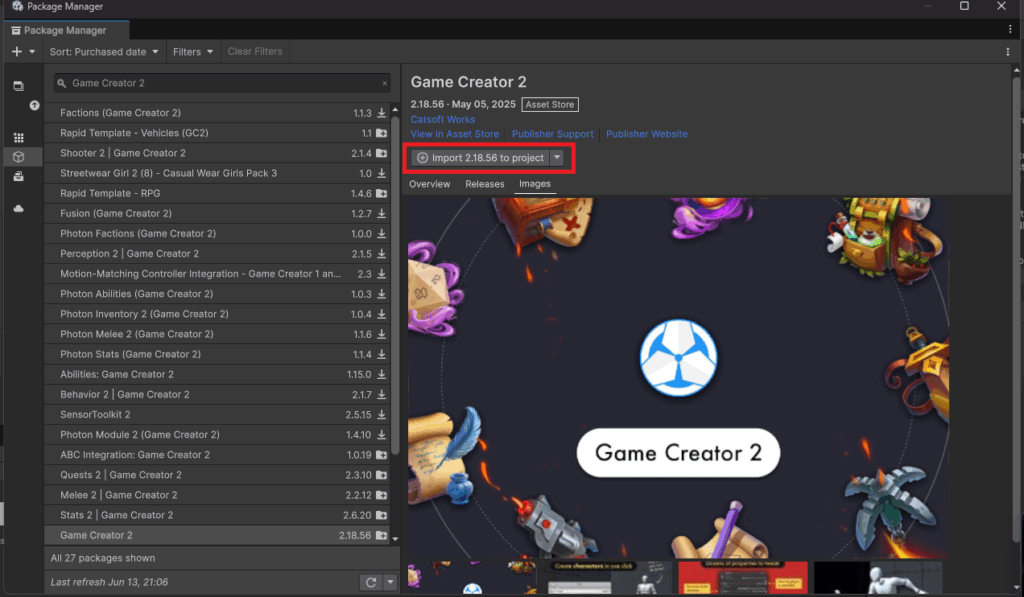
Task: Open the Publisher Website link
Action: point(647,134)
